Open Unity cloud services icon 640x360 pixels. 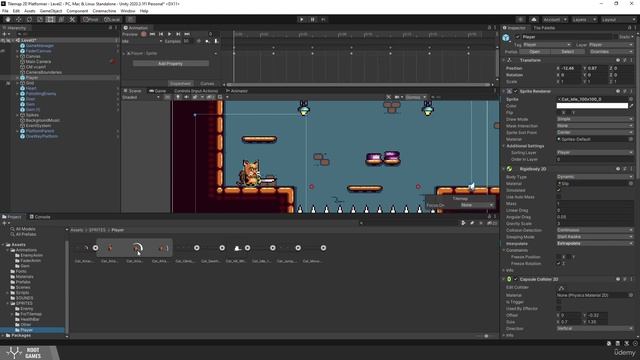pyautogui.click(x=533, y=20)
